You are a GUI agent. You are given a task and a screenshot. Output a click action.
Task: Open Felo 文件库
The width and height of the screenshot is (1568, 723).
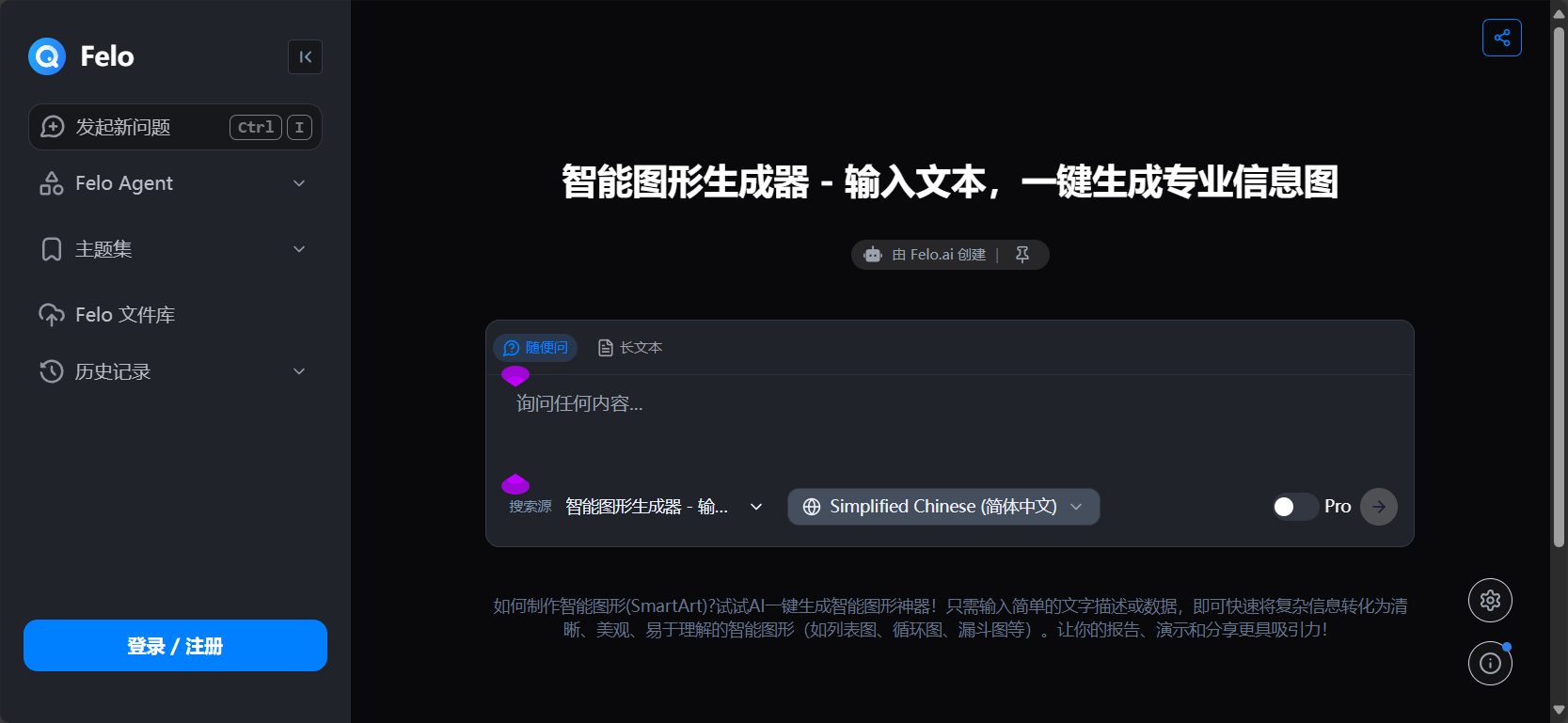tap(175, 315)
